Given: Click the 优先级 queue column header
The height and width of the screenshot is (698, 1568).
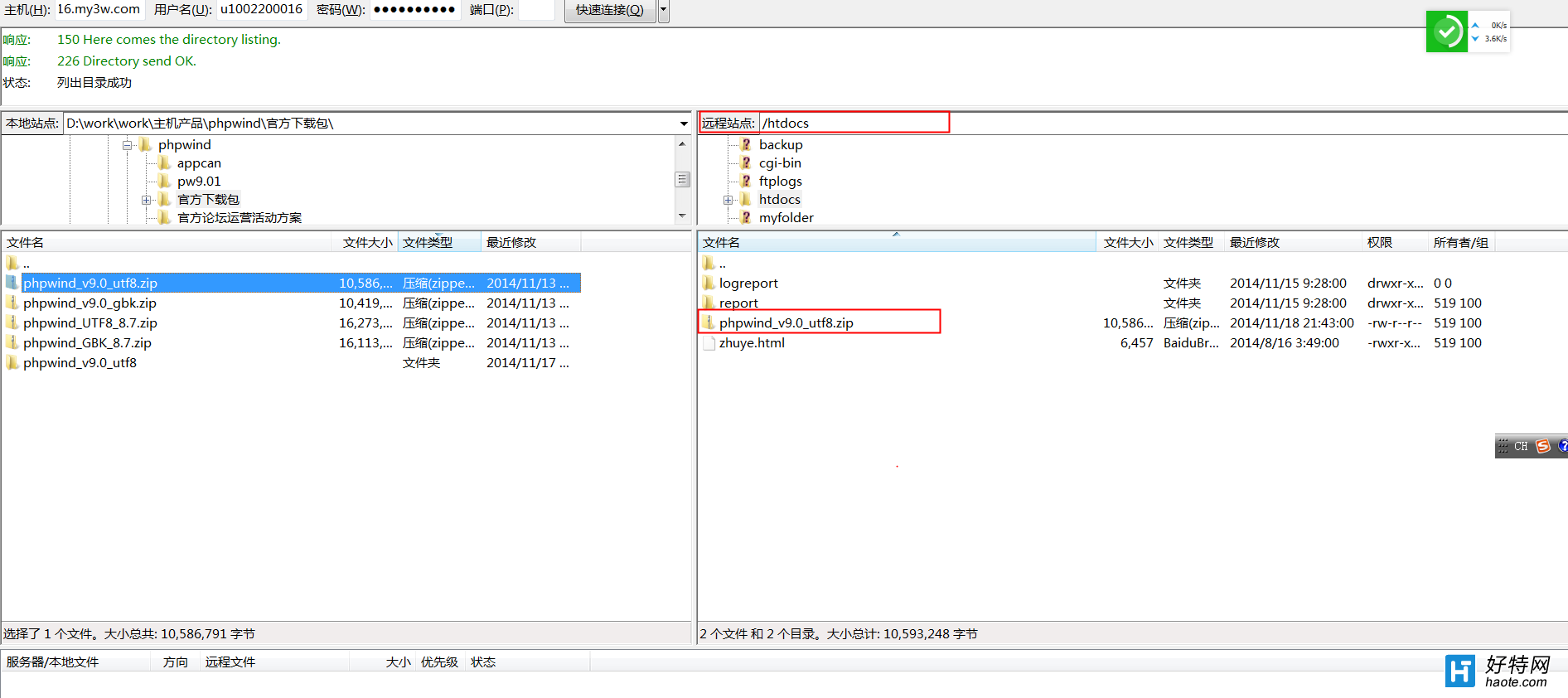Looking at the screenshot, I should [x=439, y=662].
